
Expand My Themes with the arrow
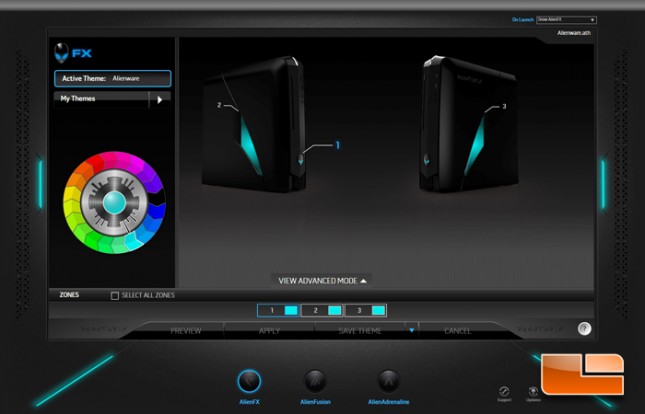click(160, 99)
